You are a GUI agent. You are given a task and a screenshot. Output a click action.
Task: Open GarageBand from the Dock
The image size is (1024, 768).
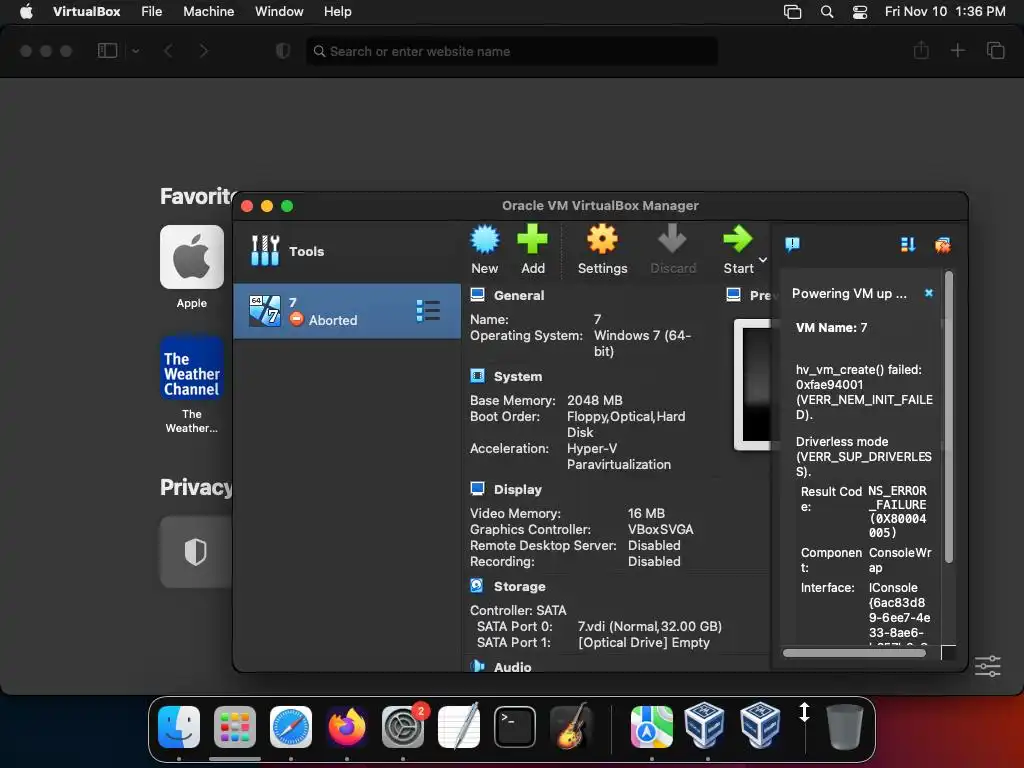pyautogui.click(x=571, y=727)
